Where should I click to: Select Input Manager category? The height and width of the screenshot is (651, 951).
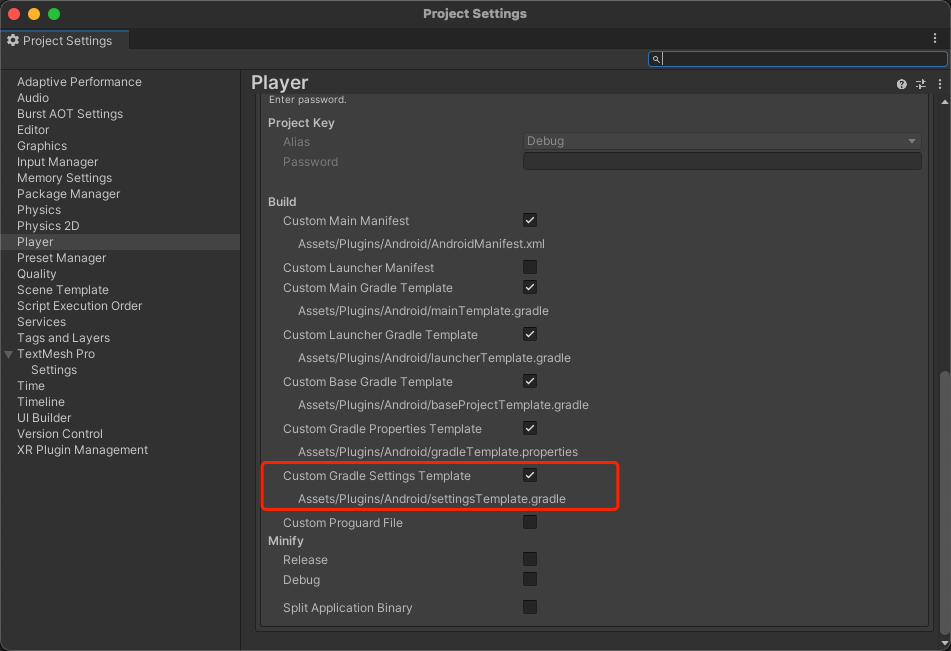[x=58, y=162]
